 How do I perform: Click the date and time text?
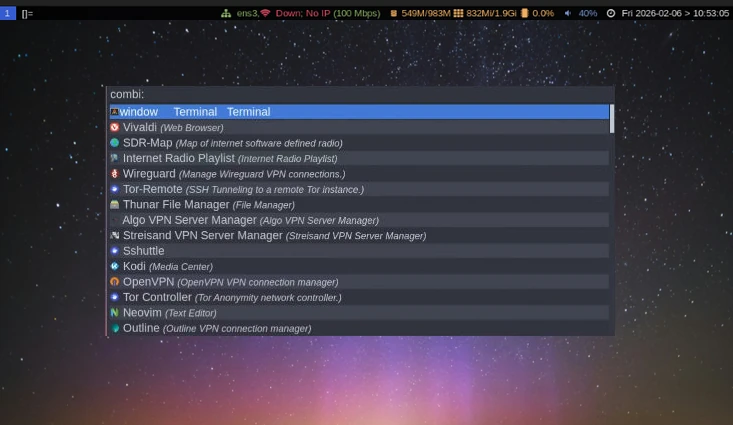coord(675,13)
